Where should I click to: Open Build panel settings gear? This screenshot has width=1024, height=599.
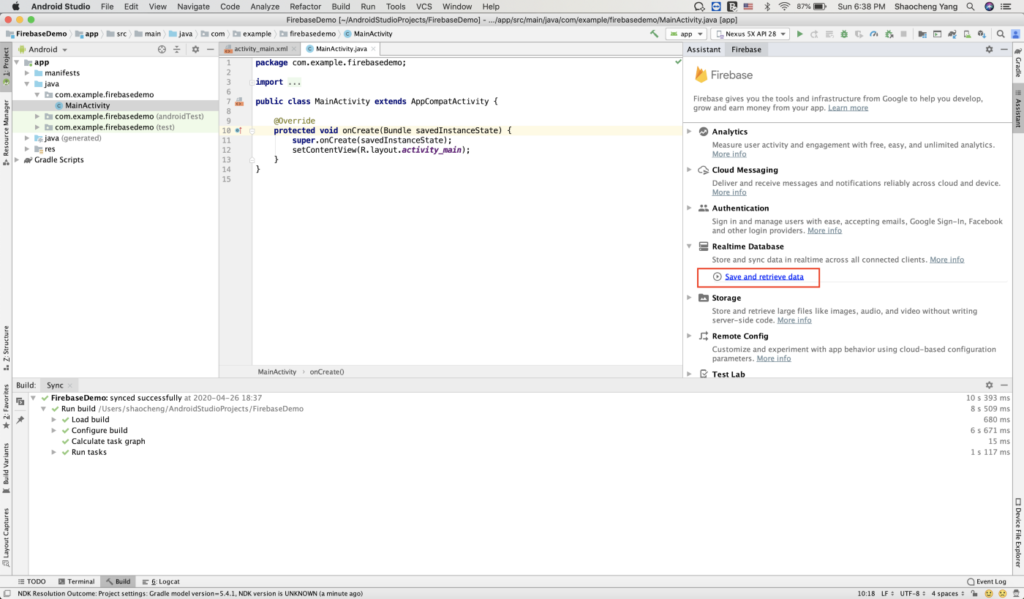989,385
